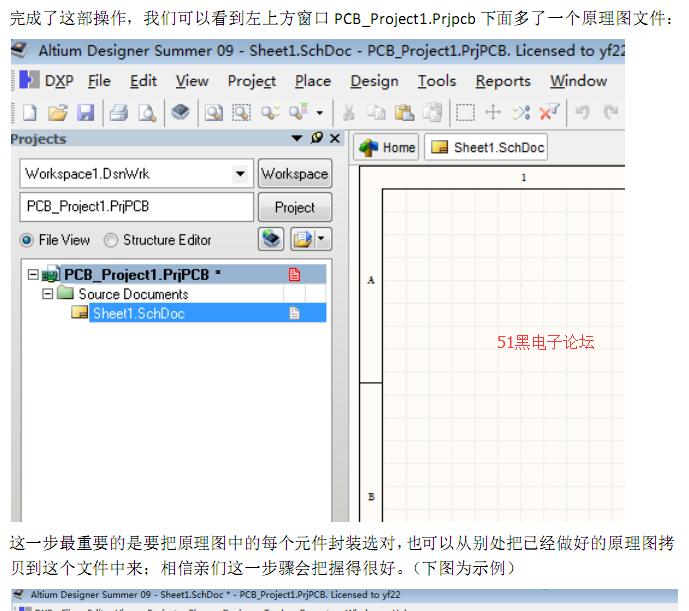Click the New document toolbar icon
The image size is (689, 611).
point(29,113)
